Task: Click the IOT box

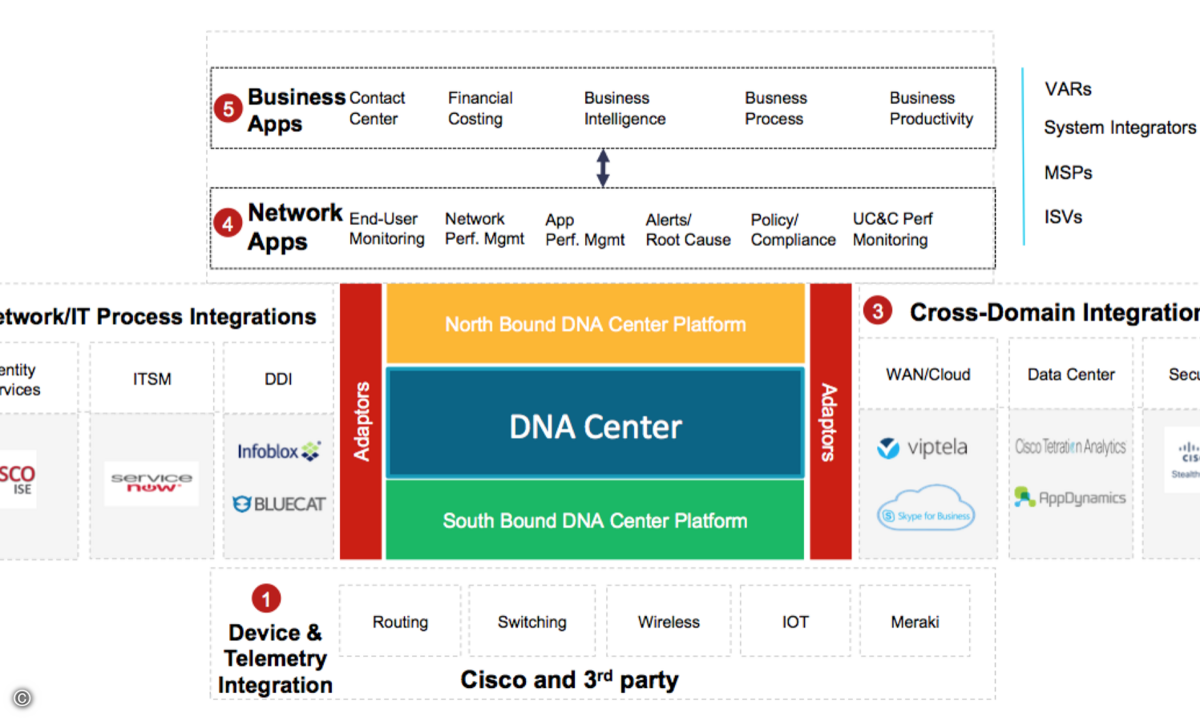Action: coord(796,622)
